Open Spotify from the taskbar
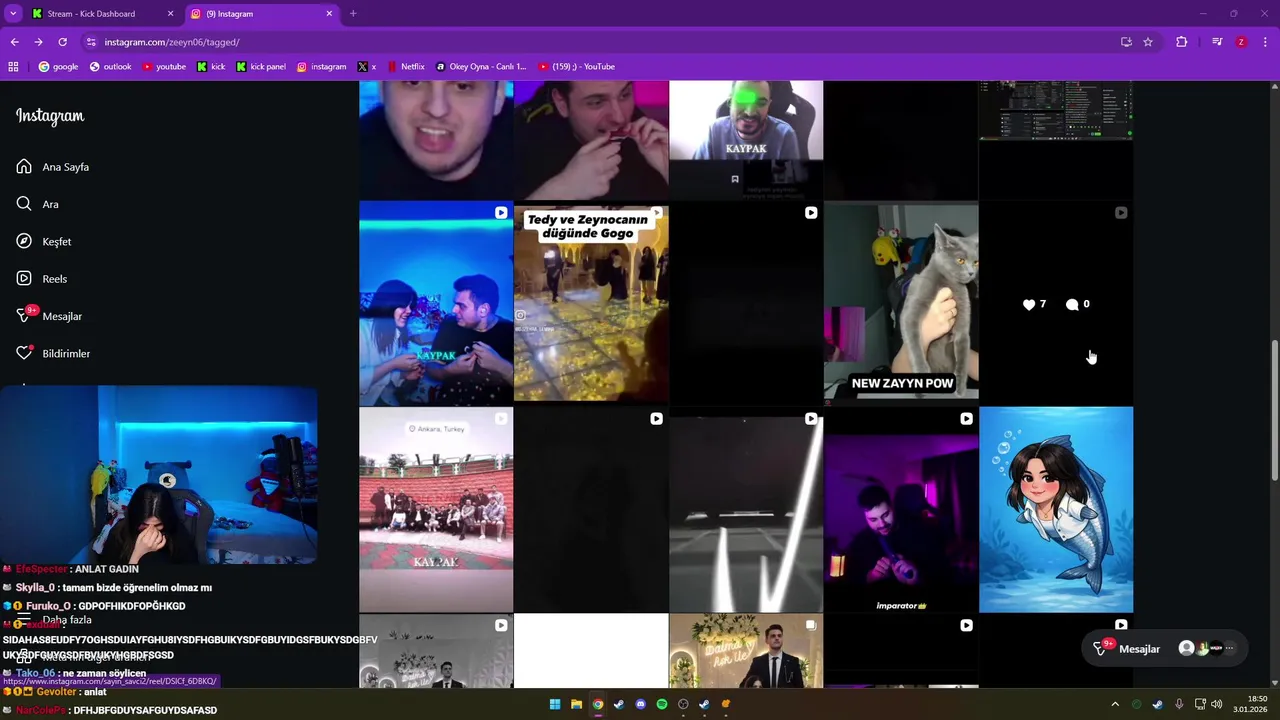 pos(662,704)
